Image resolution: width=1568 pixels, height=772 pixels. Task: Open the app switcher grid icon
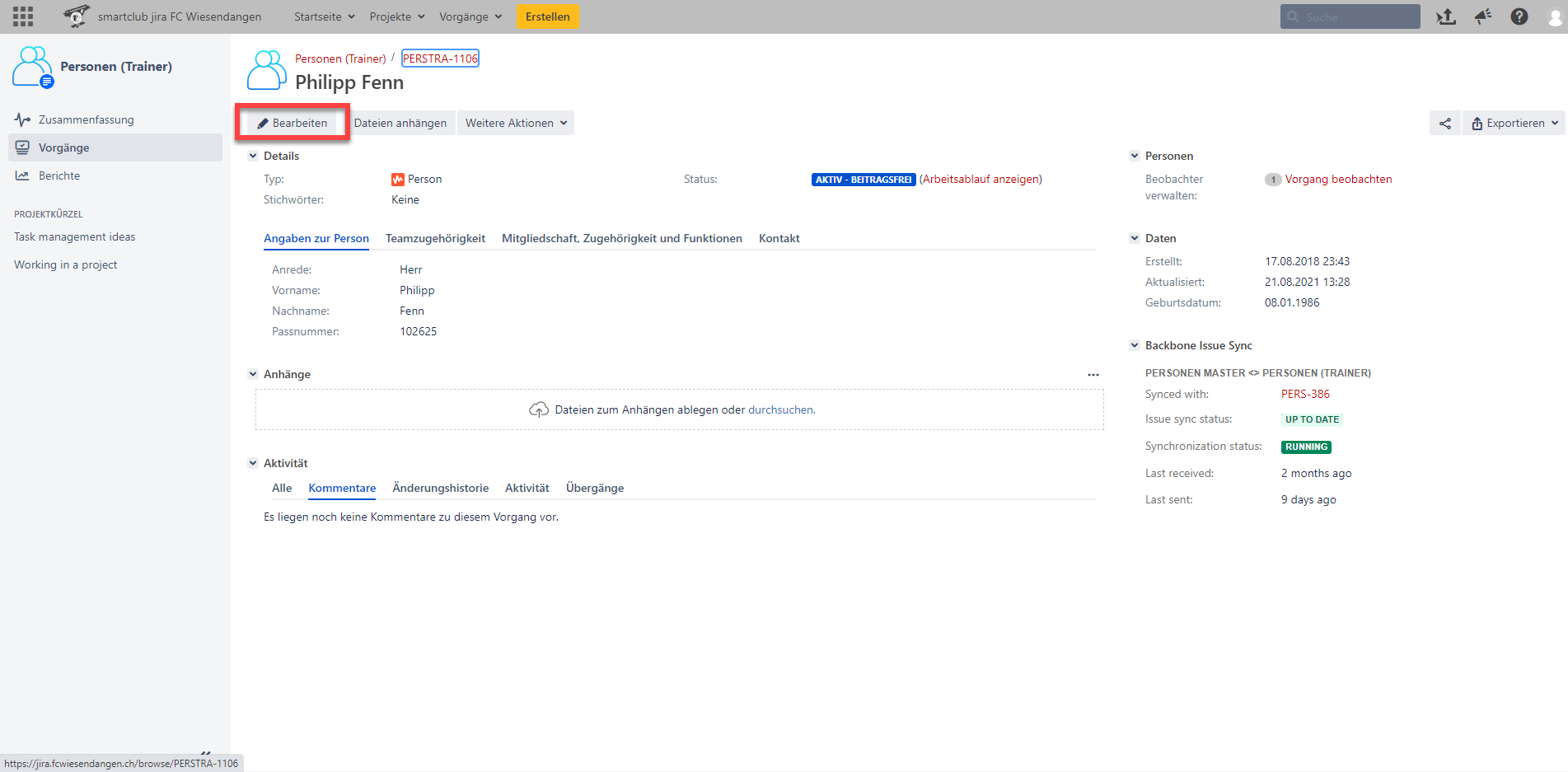(23, 16)
